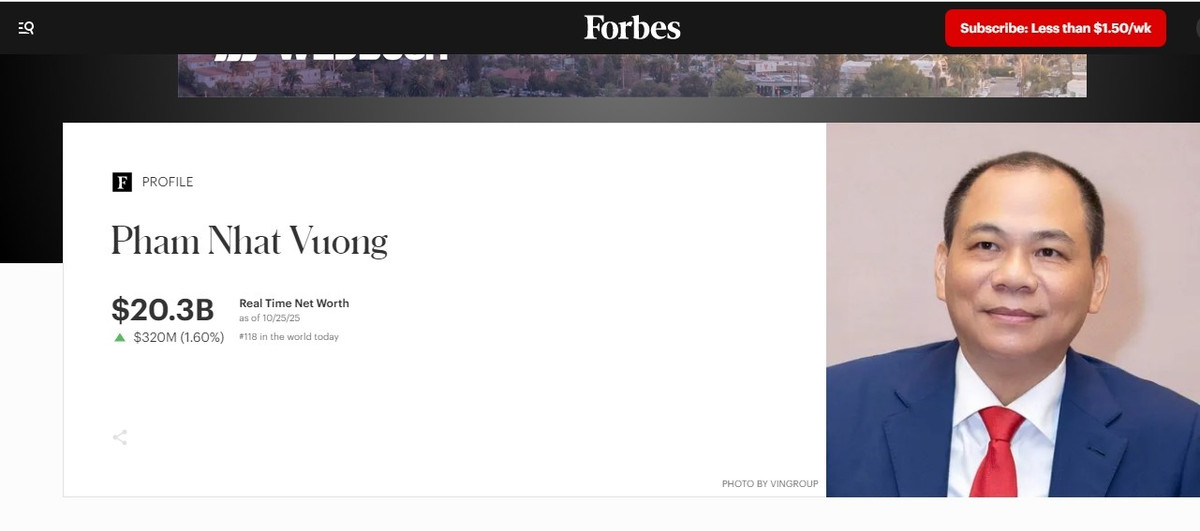The height and width of the screenshot is (531, 1200).
Task: Click the 'Photo by Vingroup' credit
Action: click(x=770, y=484)
